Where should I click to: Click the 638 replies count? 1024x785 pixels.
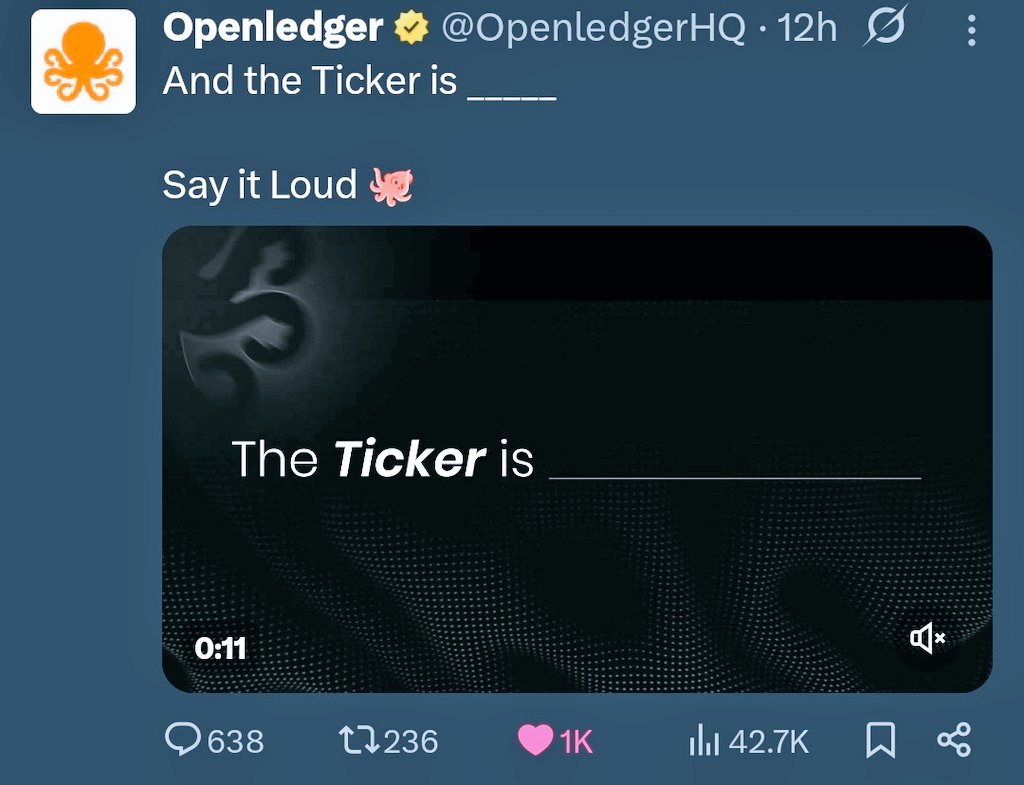[236, 741]
